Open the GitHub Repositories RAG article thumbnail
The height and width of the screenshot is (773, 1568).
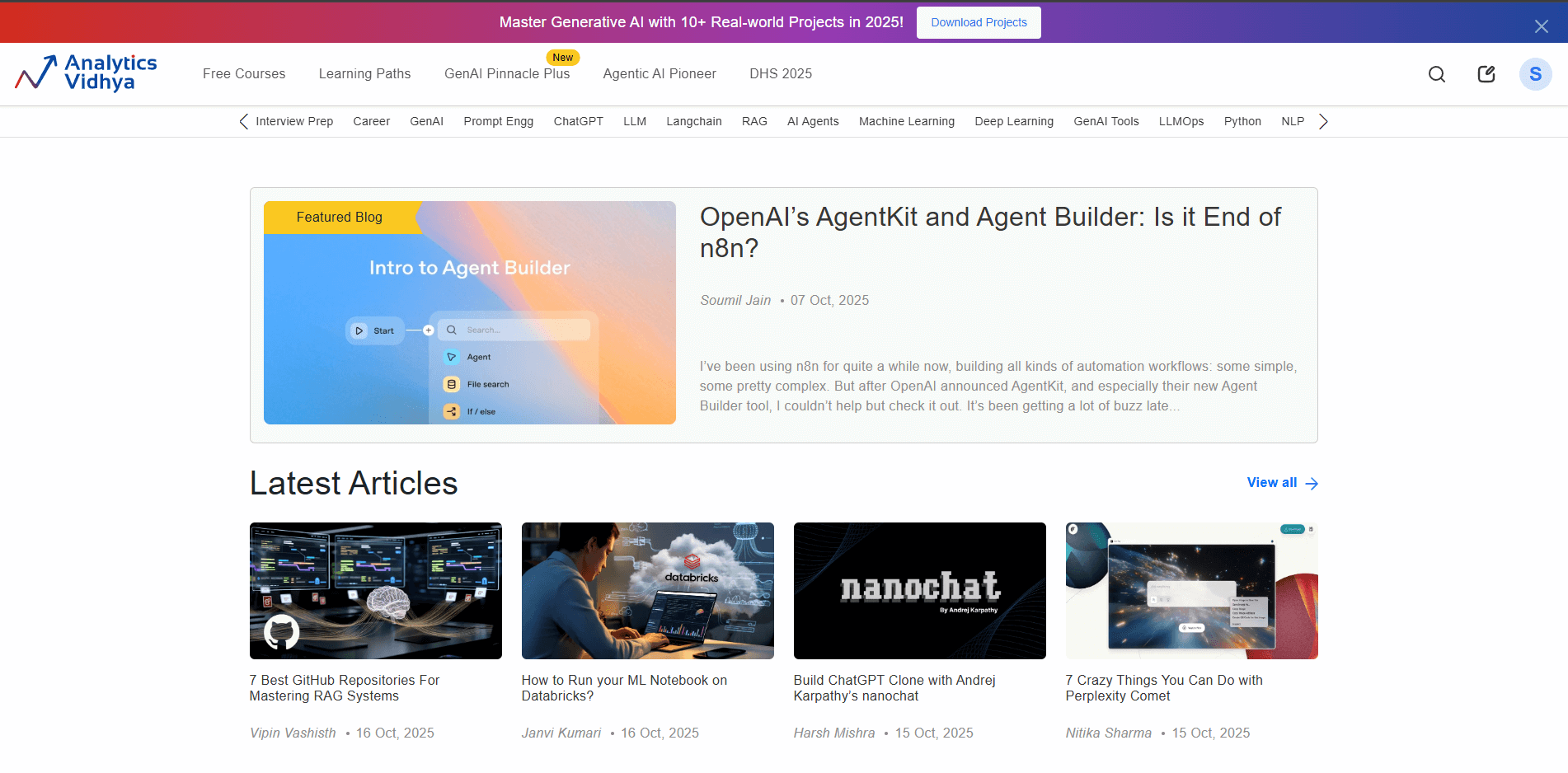pos(375,590)
